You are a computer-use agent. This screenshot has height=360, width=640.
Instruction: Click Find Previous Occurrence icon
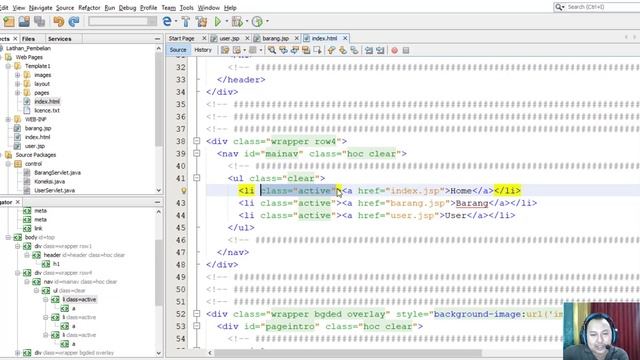(283, 50)
